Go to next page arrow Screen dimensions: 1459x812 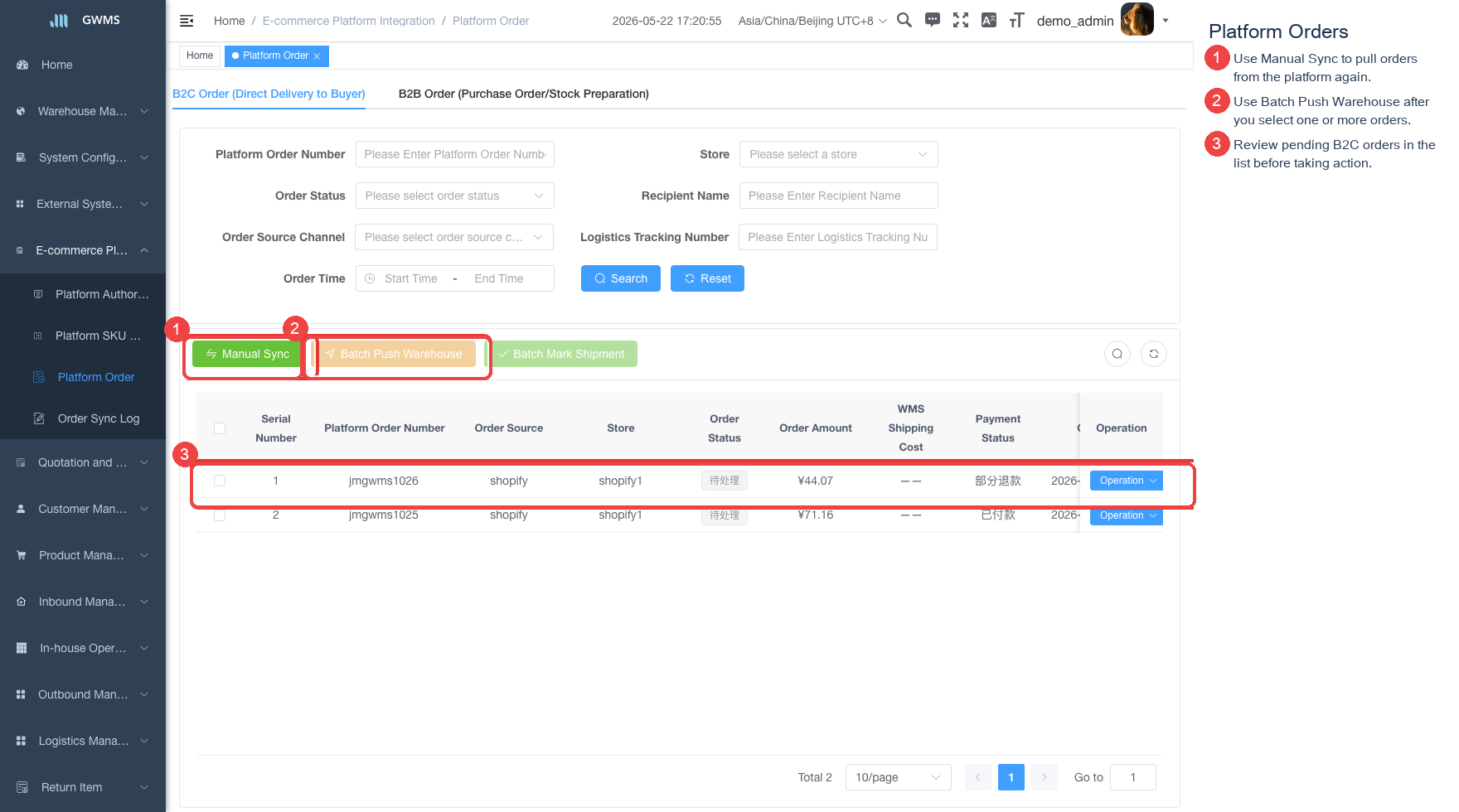click(x=1045, y=777)
